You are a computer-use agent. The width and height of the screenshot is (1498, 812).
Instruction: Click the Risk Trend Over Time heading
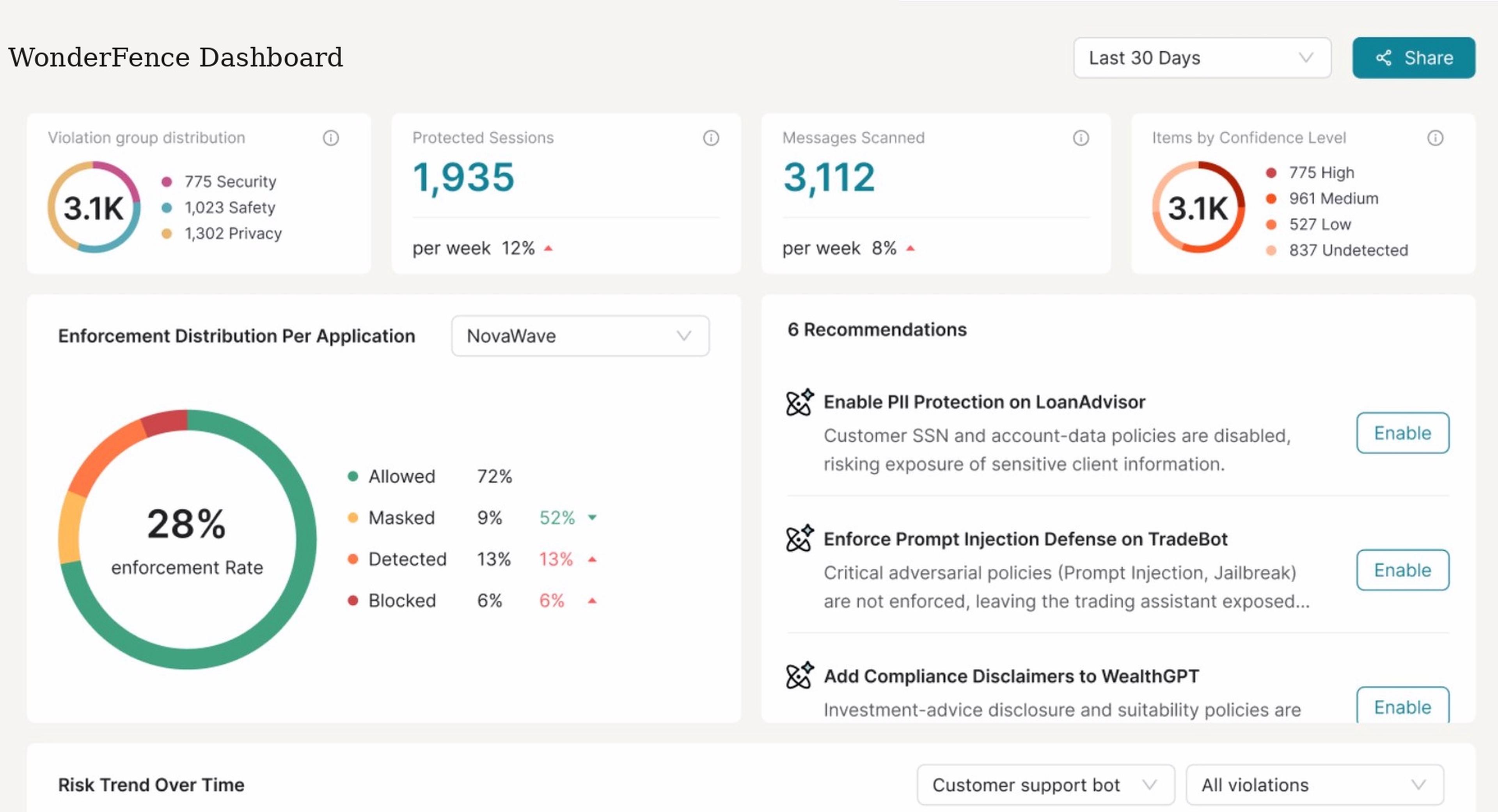(151, 785)
